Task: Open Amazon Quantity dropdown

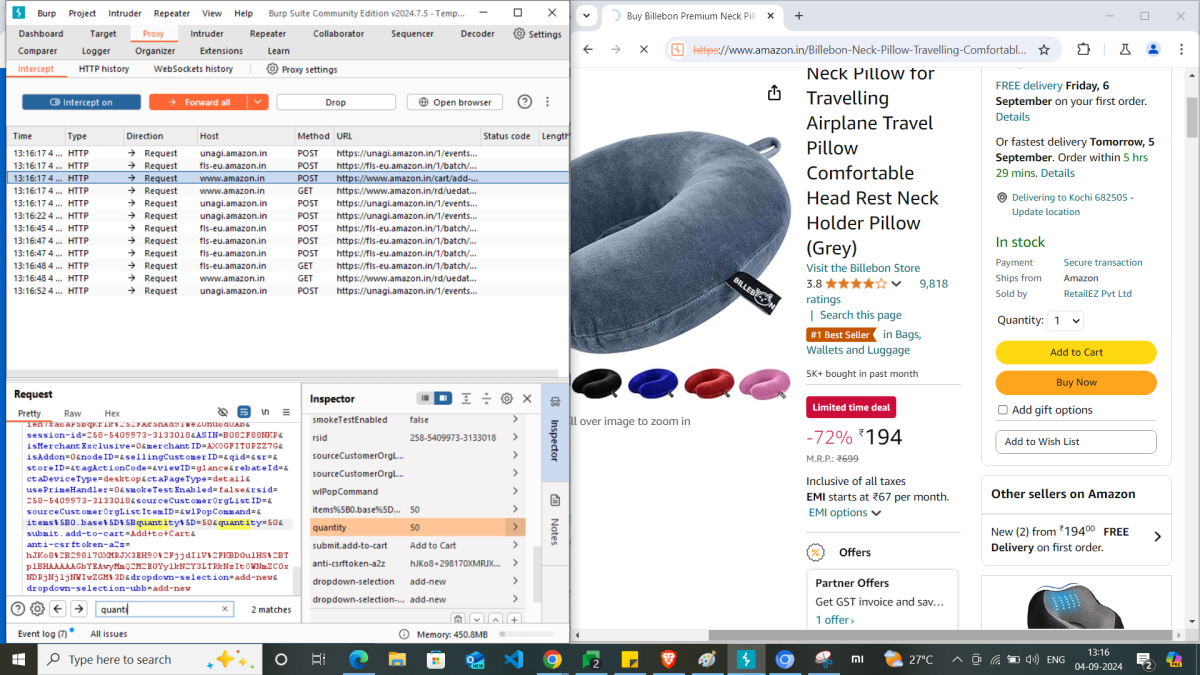Action: (1065, 321)
